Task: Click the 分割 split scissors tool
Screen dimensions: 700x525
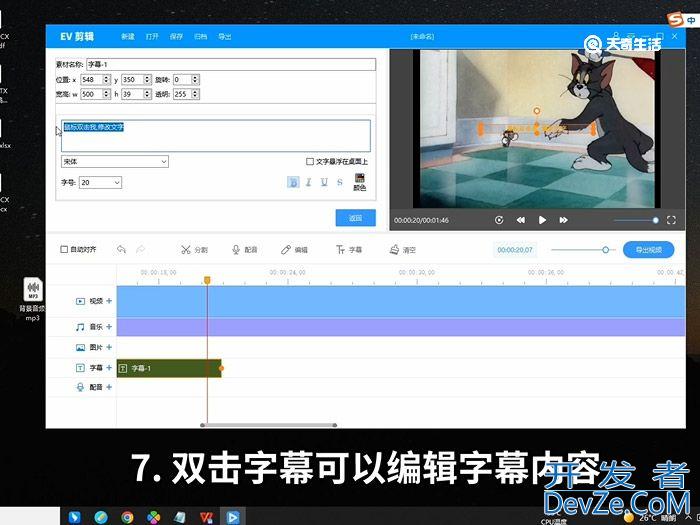Action: 194,250
